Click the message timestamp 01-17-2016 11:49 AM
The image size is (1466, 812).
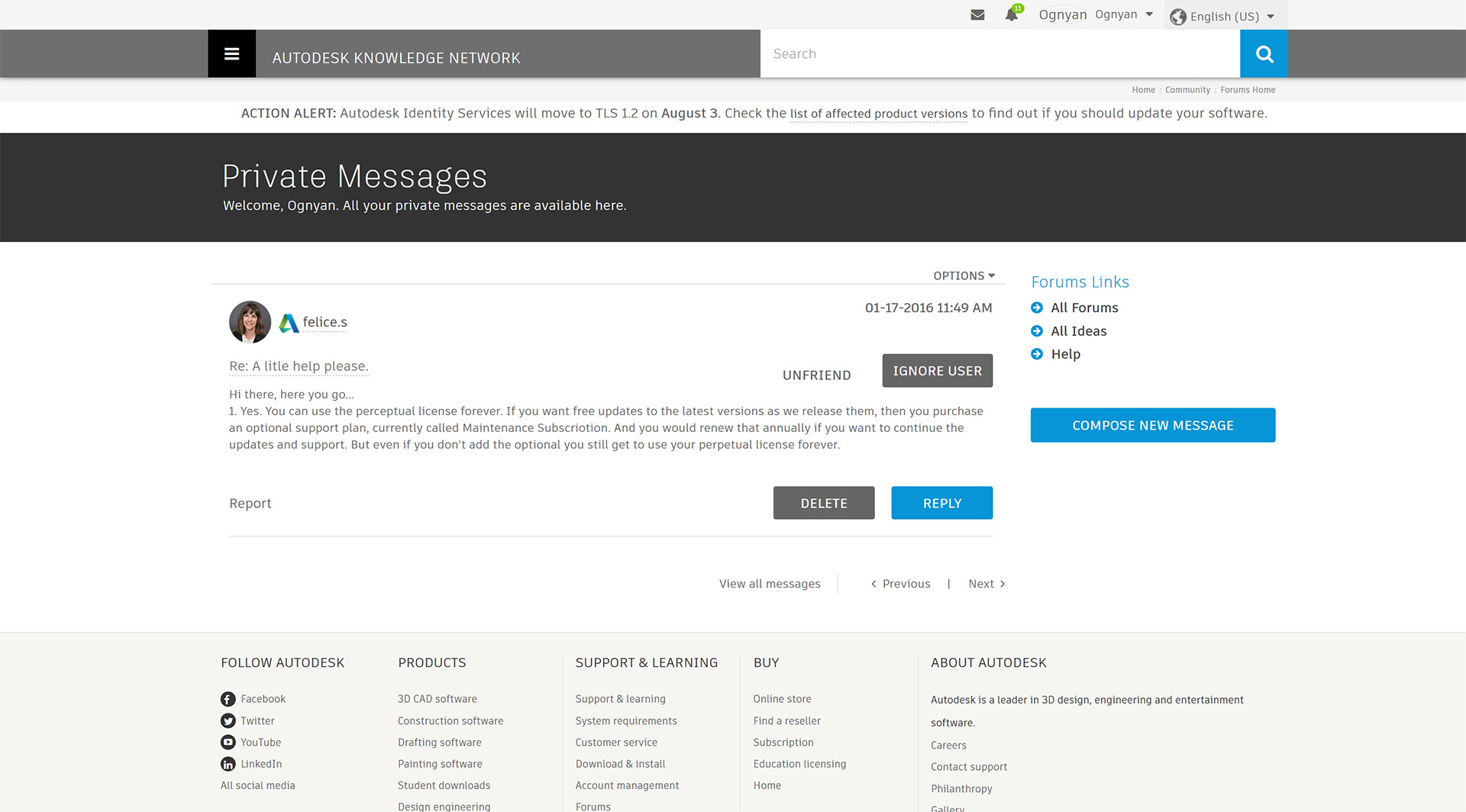928,308
